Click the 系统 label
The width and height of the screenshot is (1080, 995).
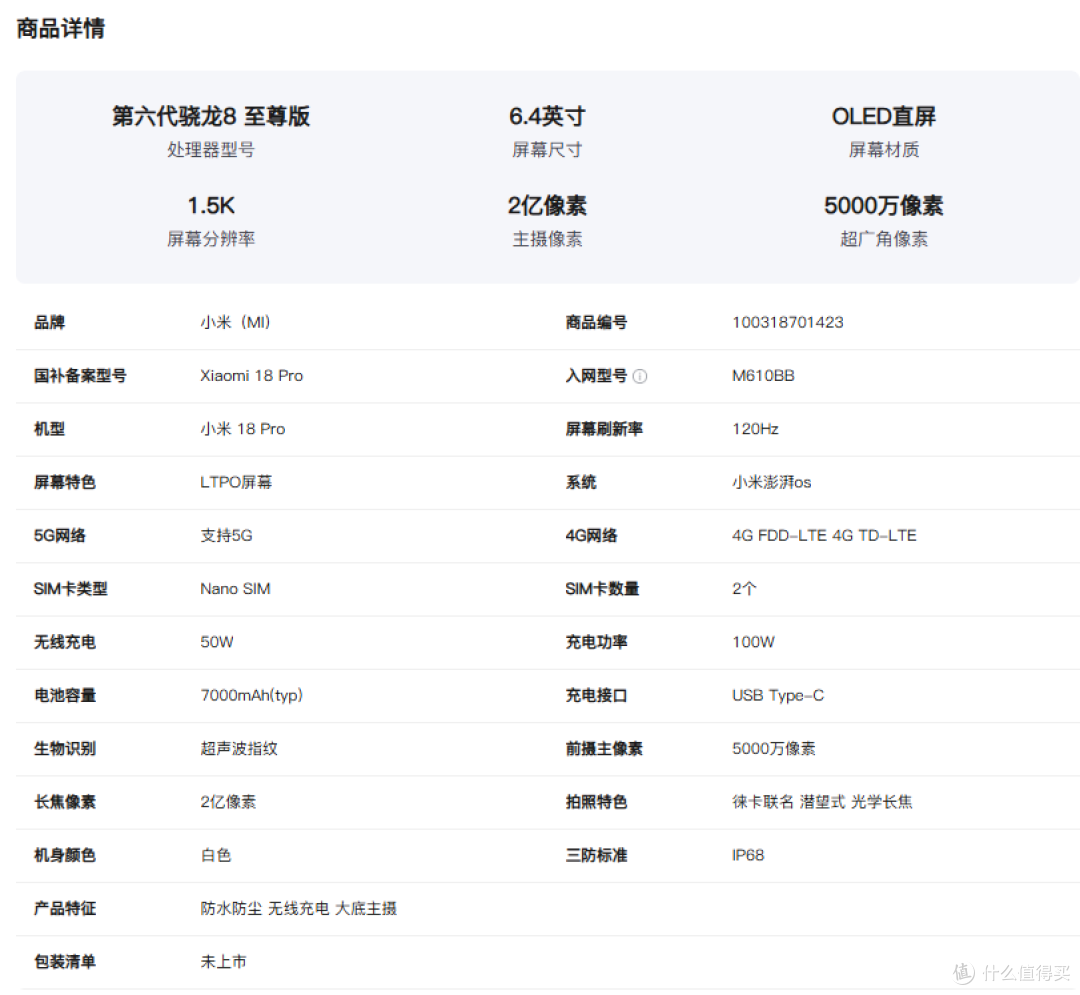581,482
